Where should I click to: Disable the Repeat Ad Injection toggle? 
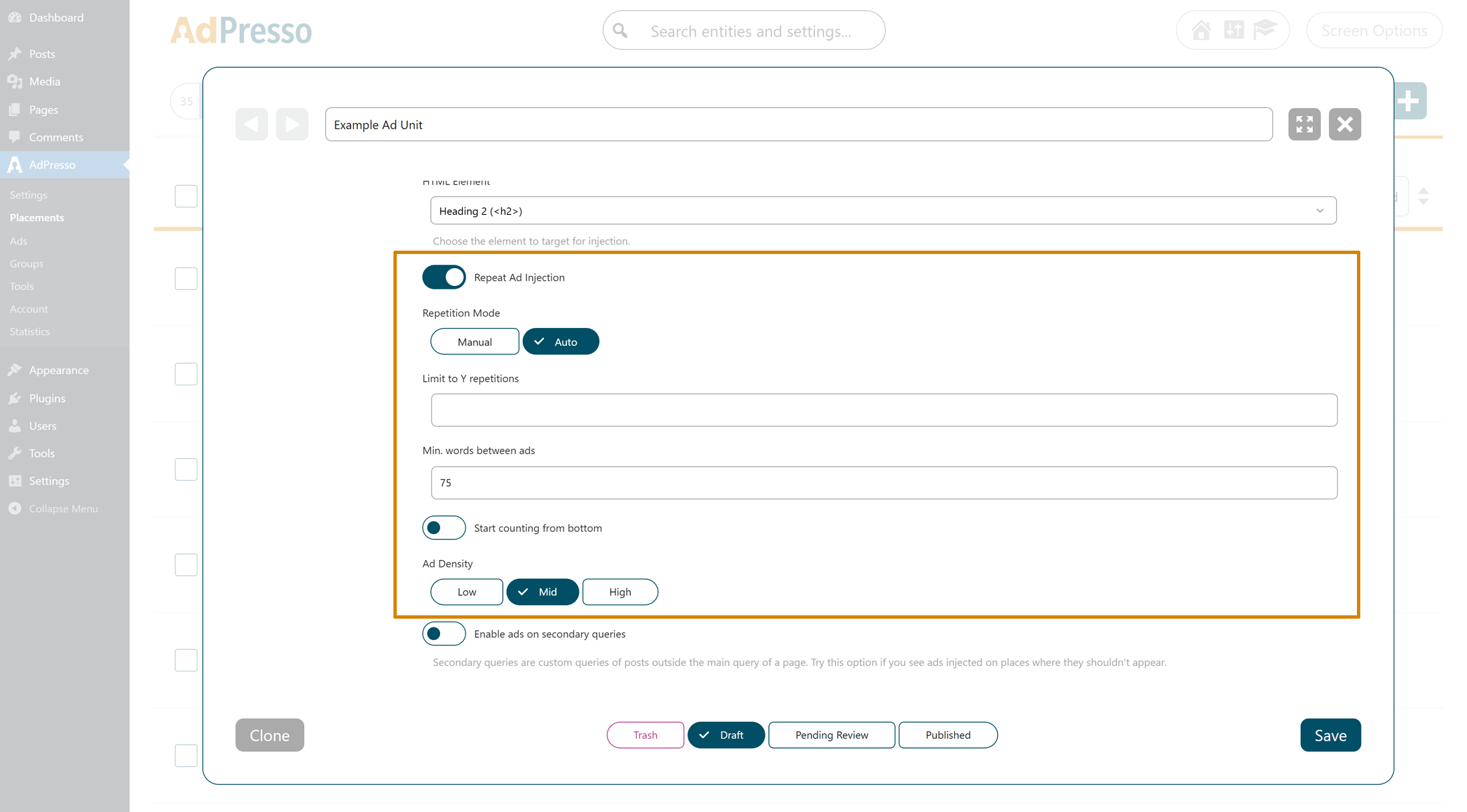click(x=444, y=277)
